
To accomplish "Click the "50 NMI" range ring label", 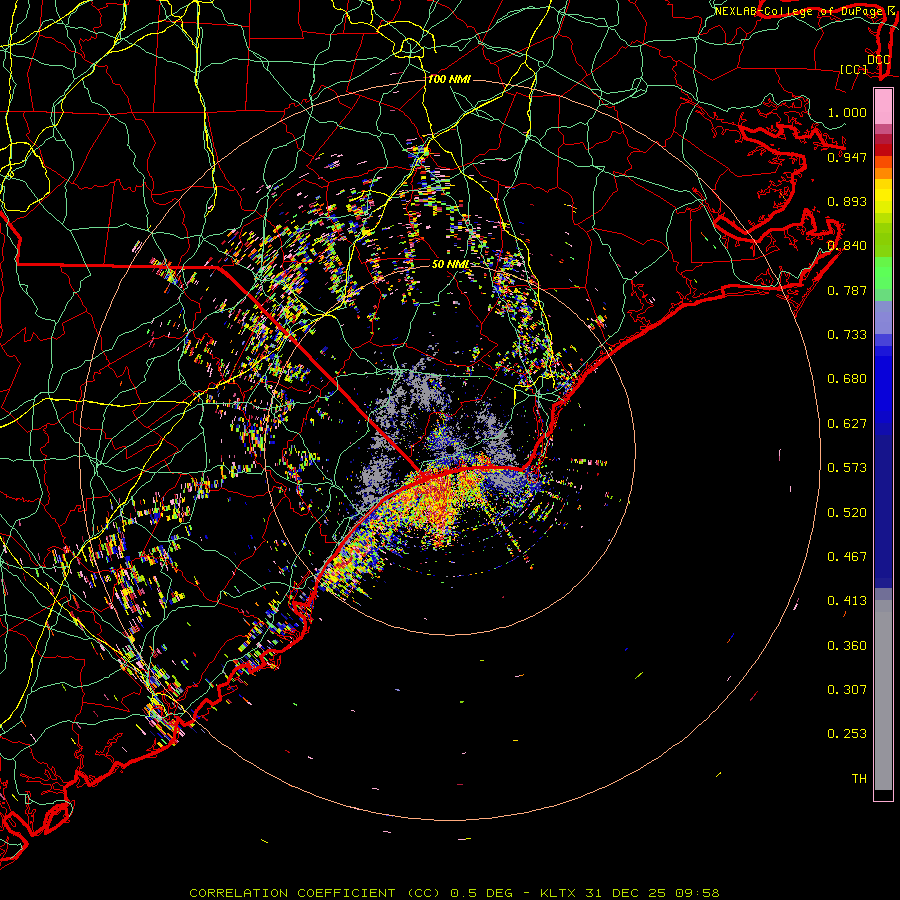I will pos(451,264).
